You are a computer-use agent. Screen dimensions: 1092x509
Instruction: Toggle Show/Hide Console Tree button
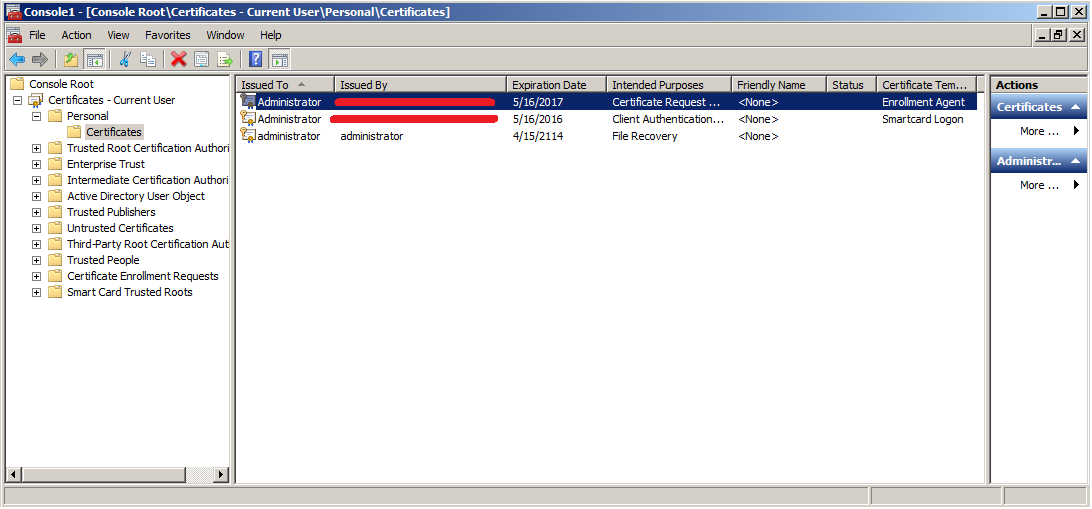(94, 59)
